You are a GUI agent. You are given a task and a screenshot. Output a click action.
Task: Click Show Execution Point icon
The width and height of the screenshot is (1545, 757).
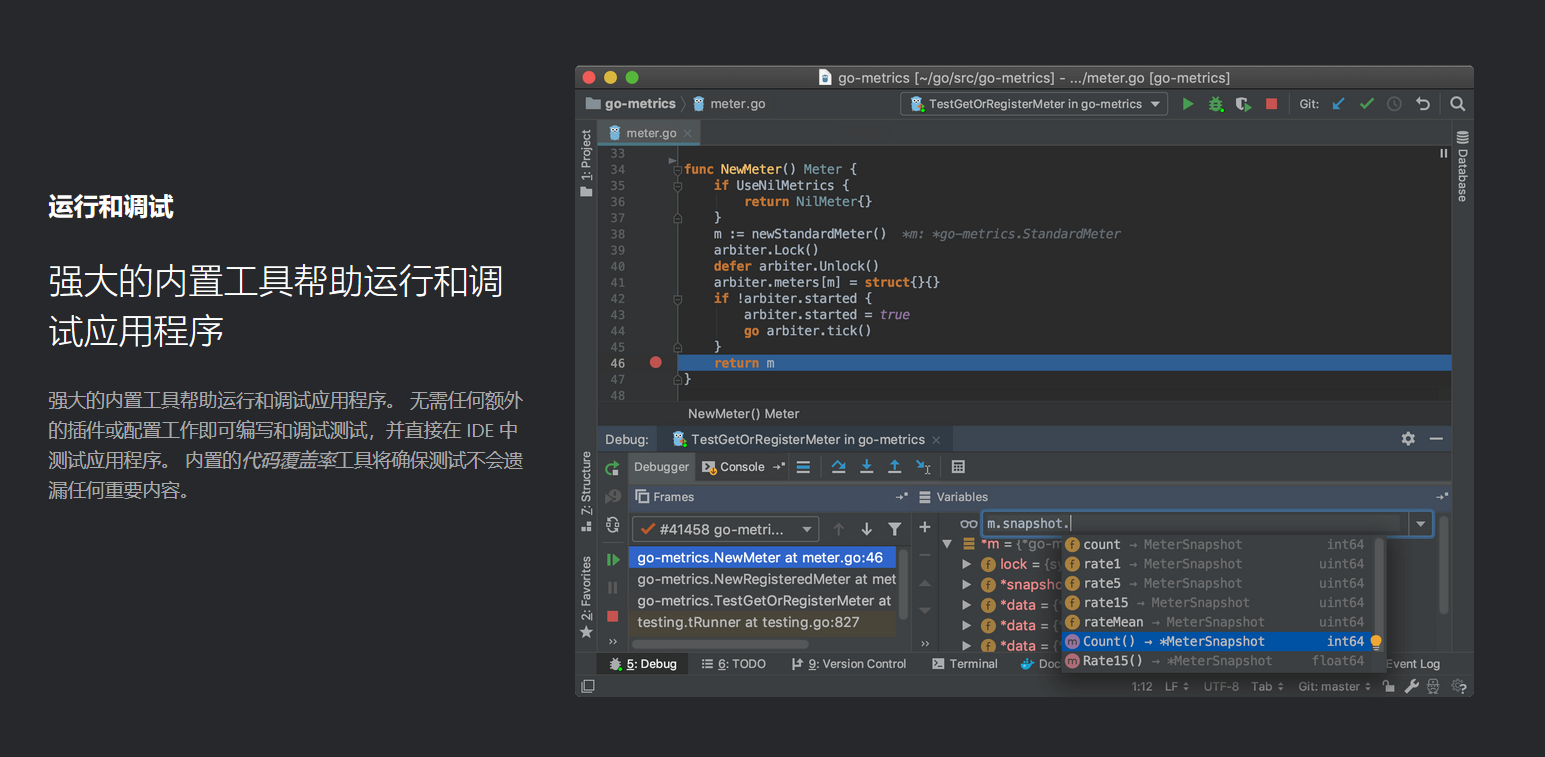tap(803, 467)
